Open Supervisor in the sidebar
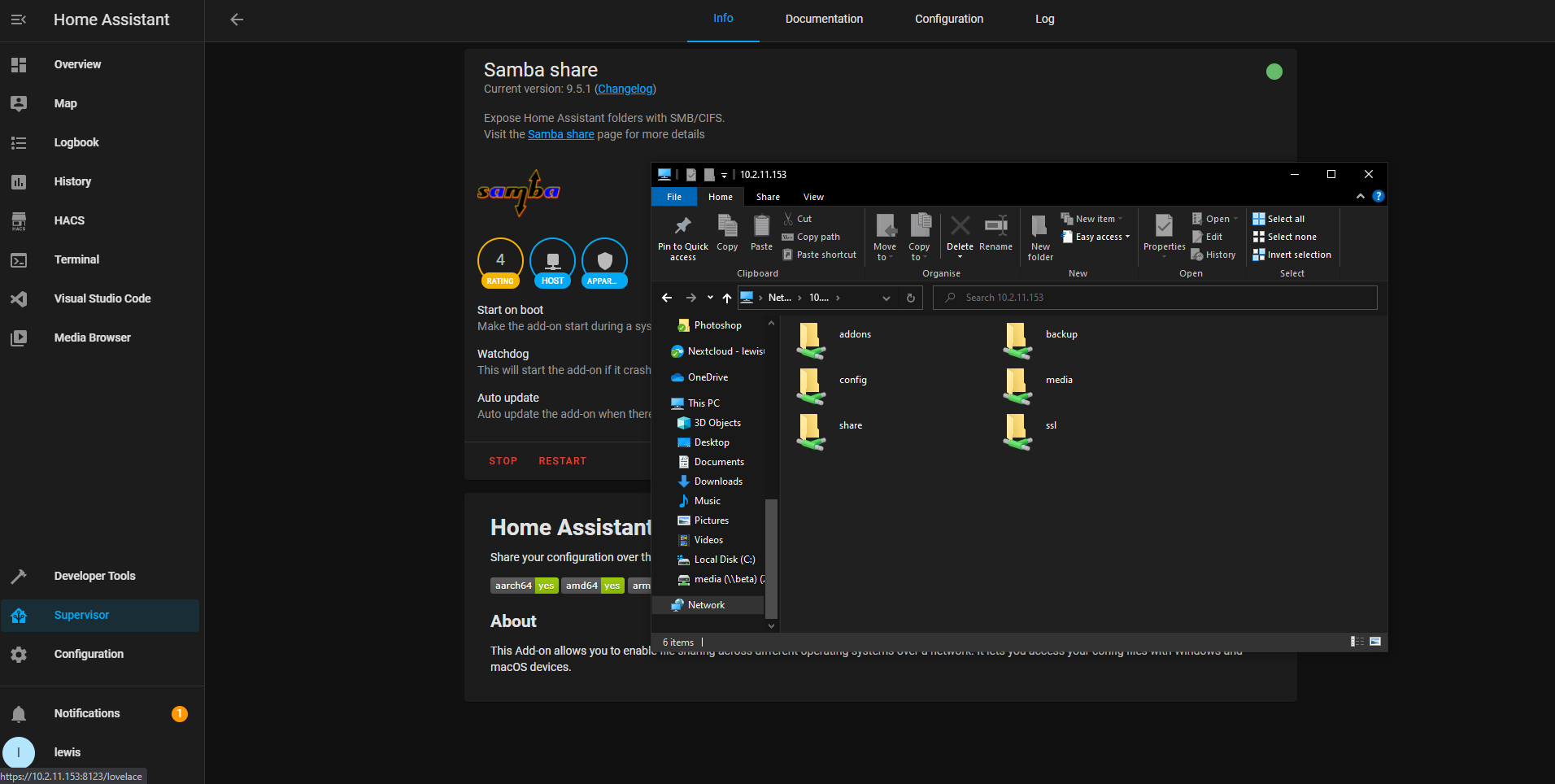 pos(101,615)
